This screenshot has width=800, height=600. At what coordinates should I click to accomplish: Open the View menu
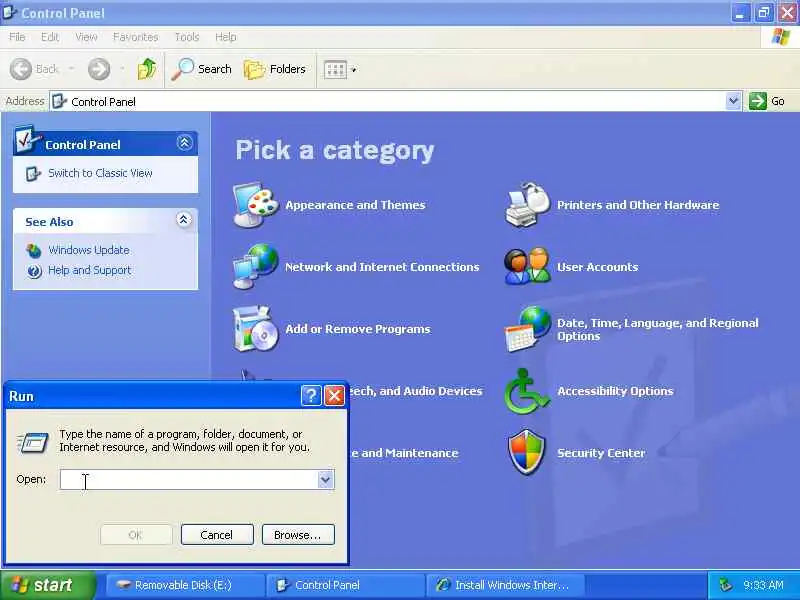86,37
